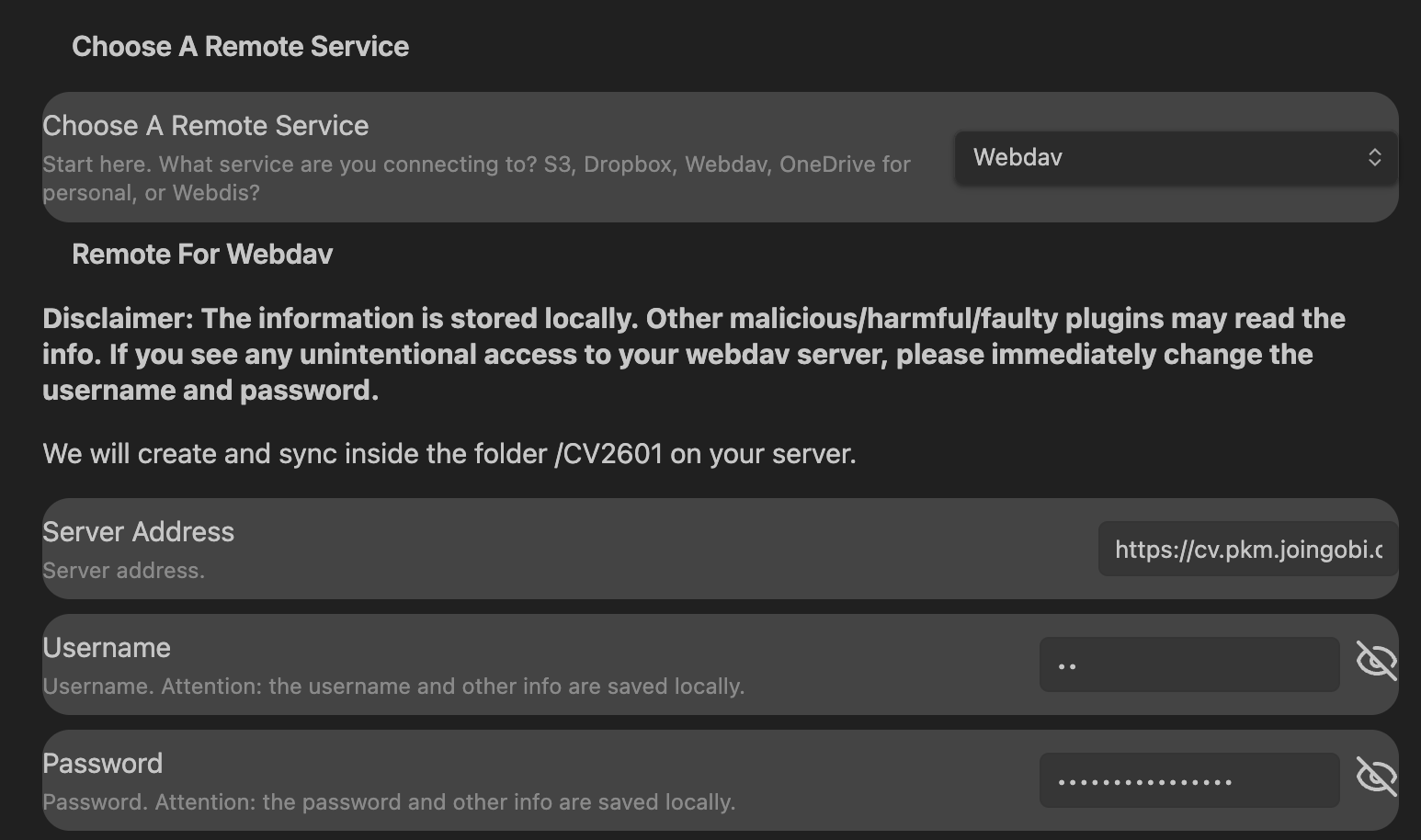Open the remote service dropdown showing Webdav
The width and height of the screenshot is (1421, 840).
click(1174, 157)
